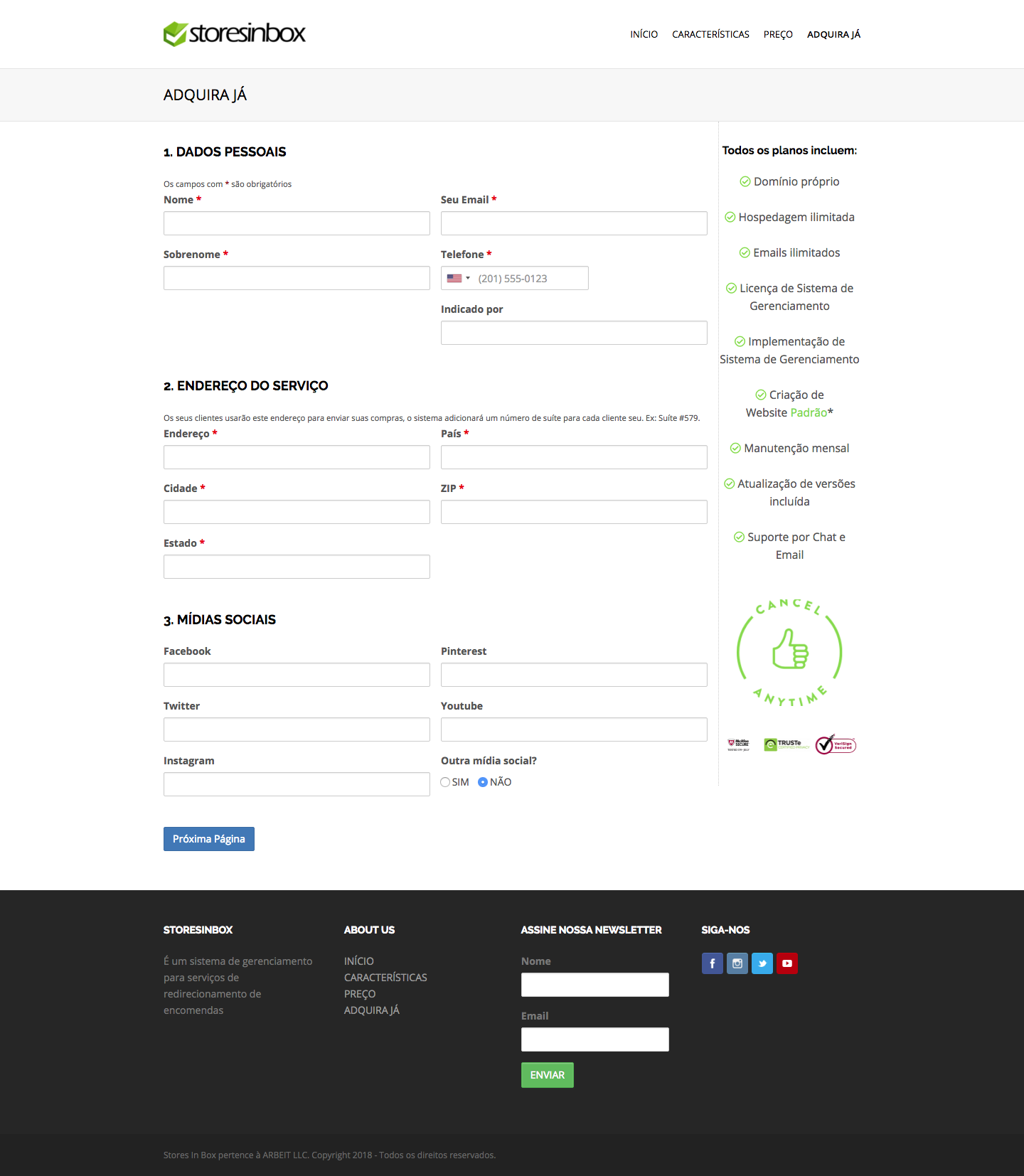Focus the Seu Email input field
This screenshot has height=1176, width=1024.
pos(574,223)
